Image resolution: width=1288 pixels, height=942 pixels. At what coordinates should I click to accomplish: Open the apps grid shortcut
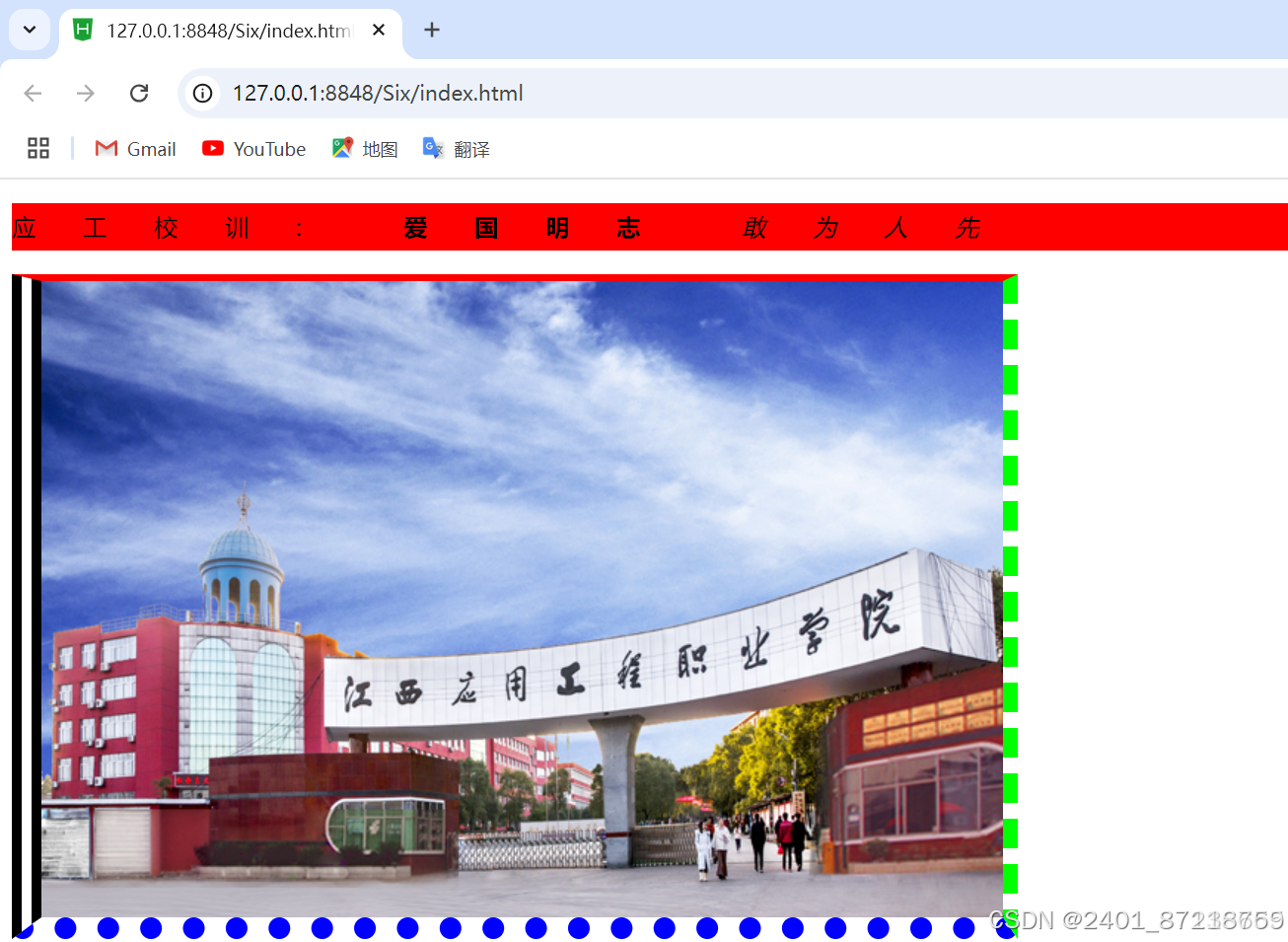point(38,148)
